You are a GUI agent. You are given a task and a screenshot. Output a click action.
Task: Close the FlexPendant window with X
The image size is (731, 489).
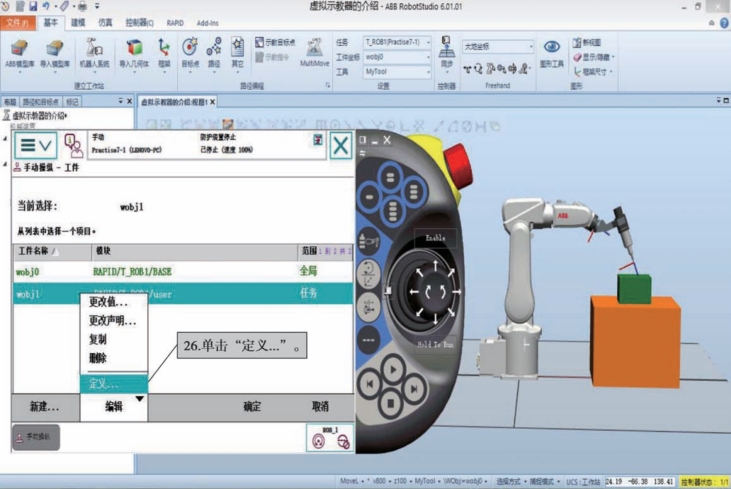[x=341, y=145]
